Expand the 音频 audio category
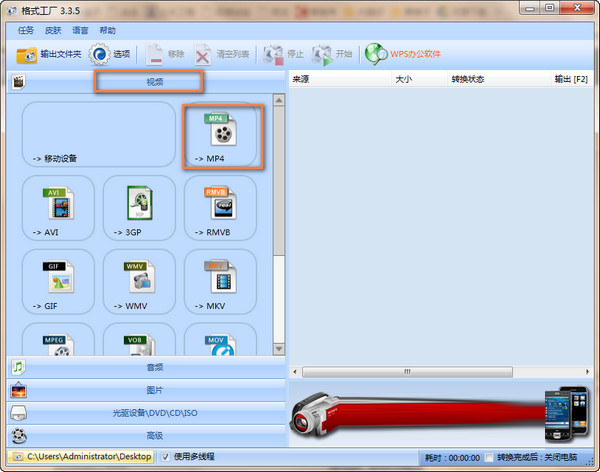 click(146, 368)
